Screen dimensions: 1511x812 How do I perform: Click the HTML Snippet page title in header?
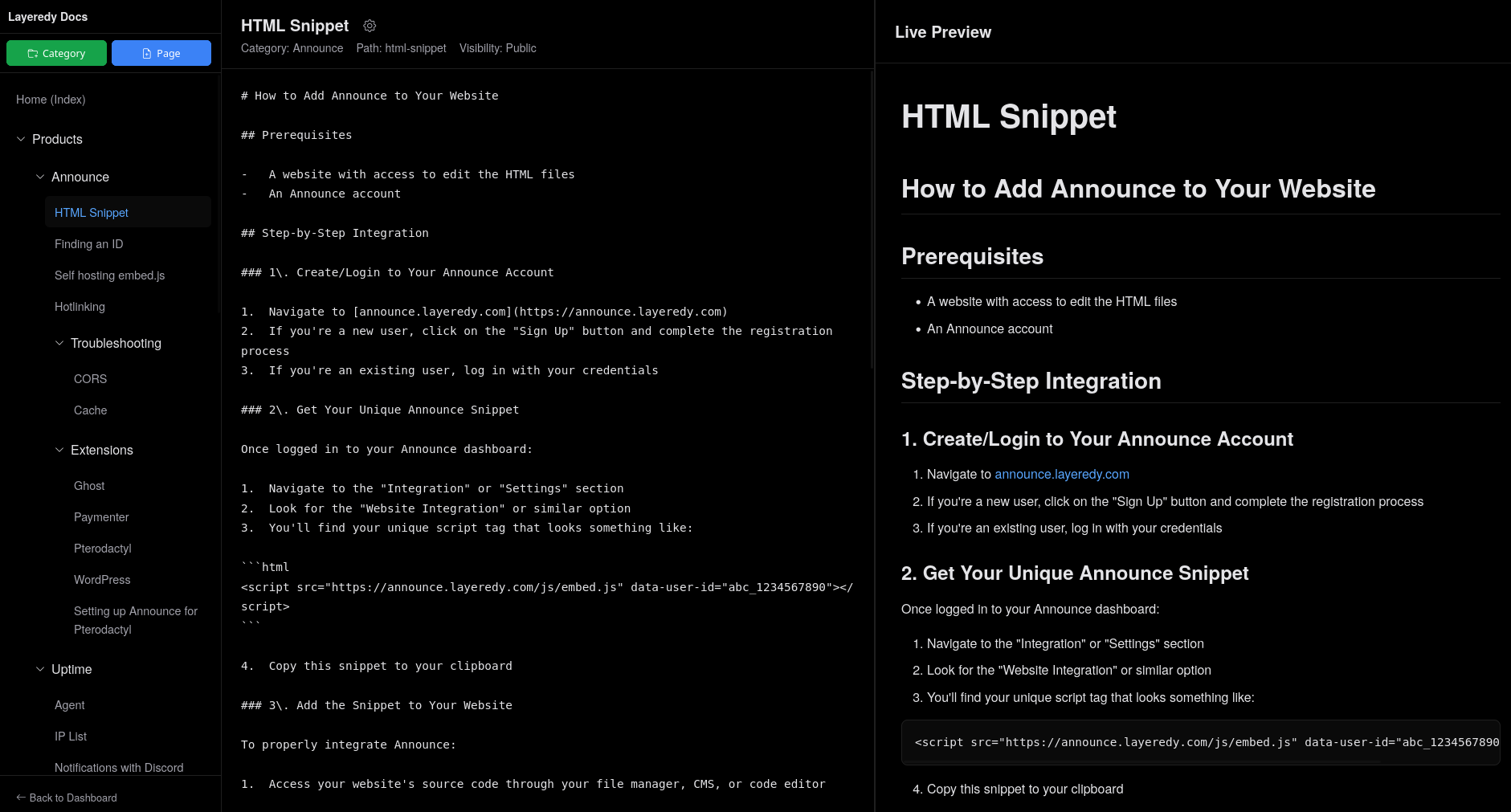(295, 26)
